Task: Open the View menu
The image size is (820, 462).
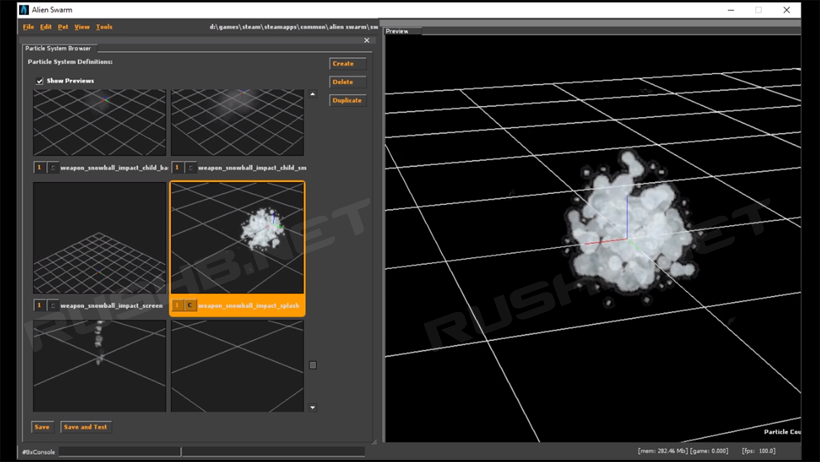Action: click(x=82, y=27)
